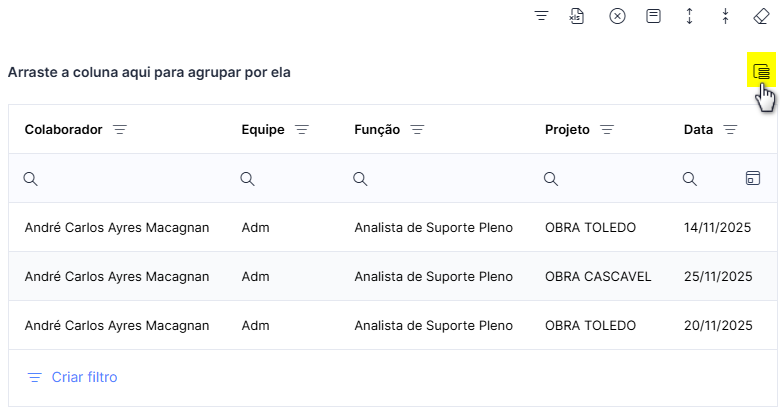Expand all rows with outward arrows icon
The width and height of the screenshot is (780, 408).
coord(689,16)
